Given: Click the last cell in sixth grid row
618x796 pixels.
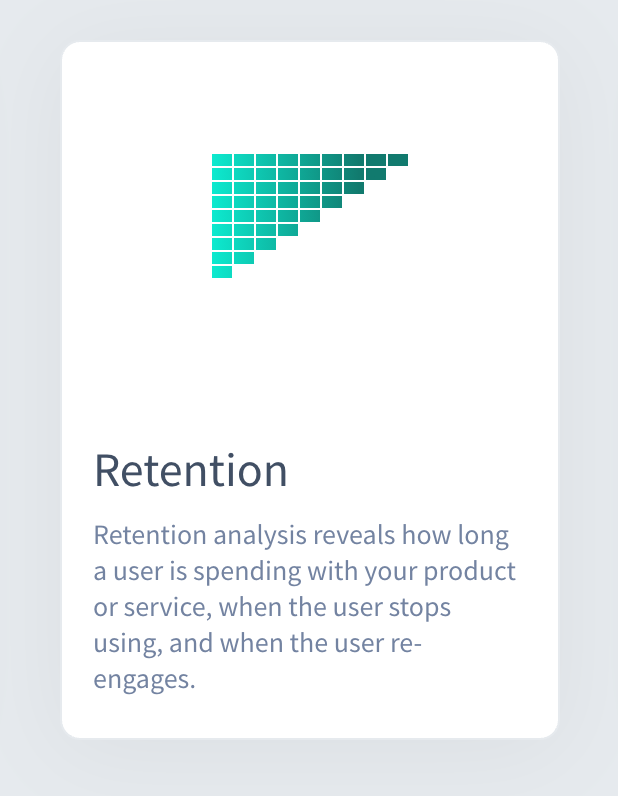Looking at the screenshot, I should (x=288, y=230).
